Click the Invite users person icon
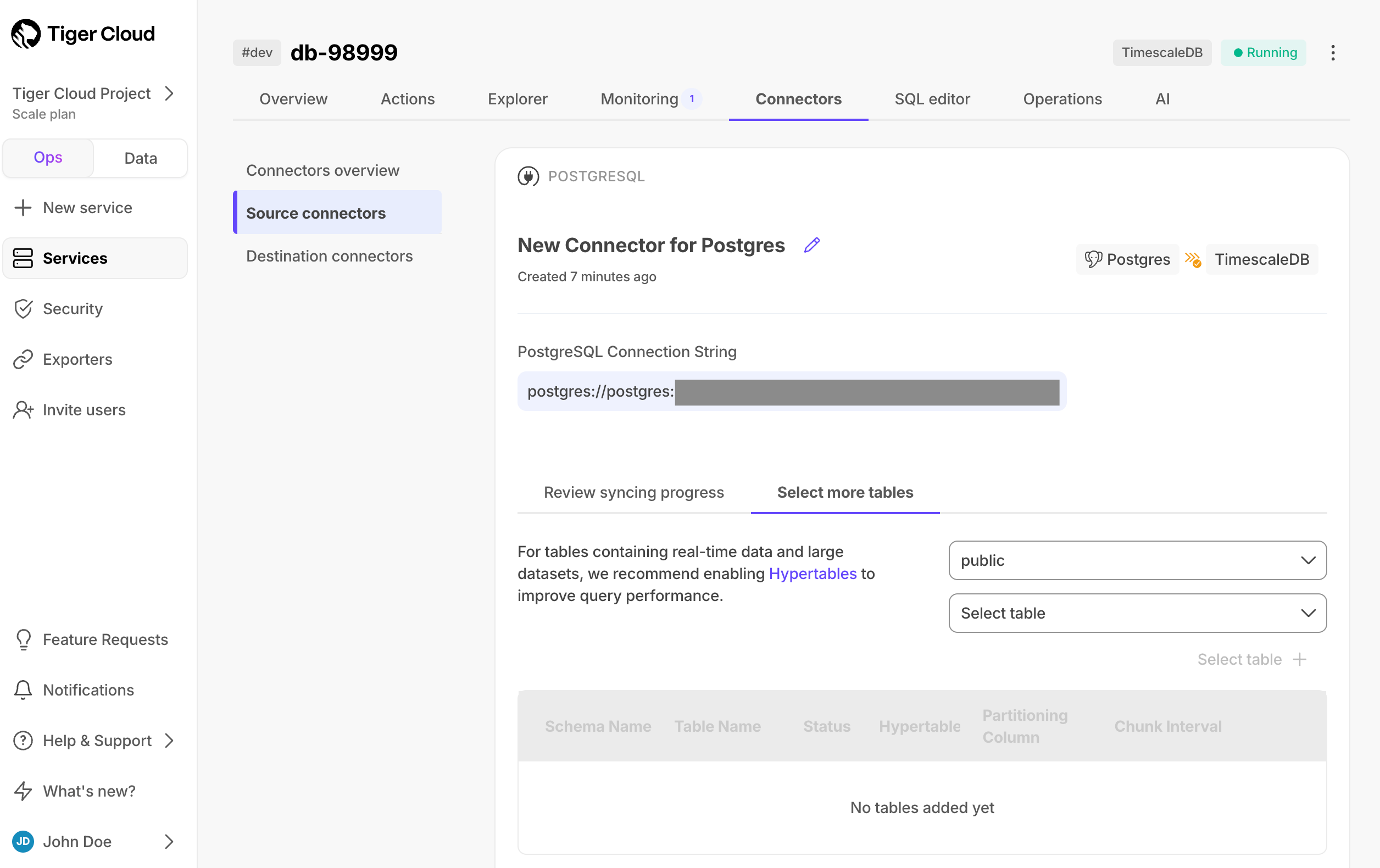Screen dimensions: 1380x868 [x=23, y=410]
